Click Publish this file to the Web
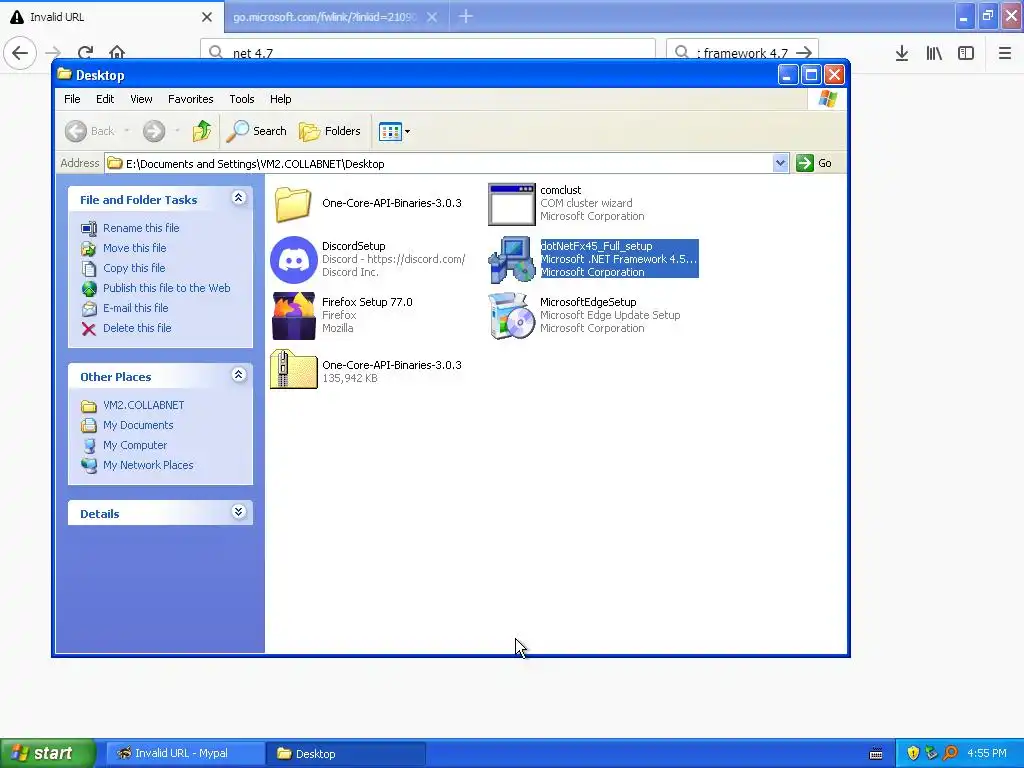Viewport: 1024px width, 768px height. (x=167, y=288)
